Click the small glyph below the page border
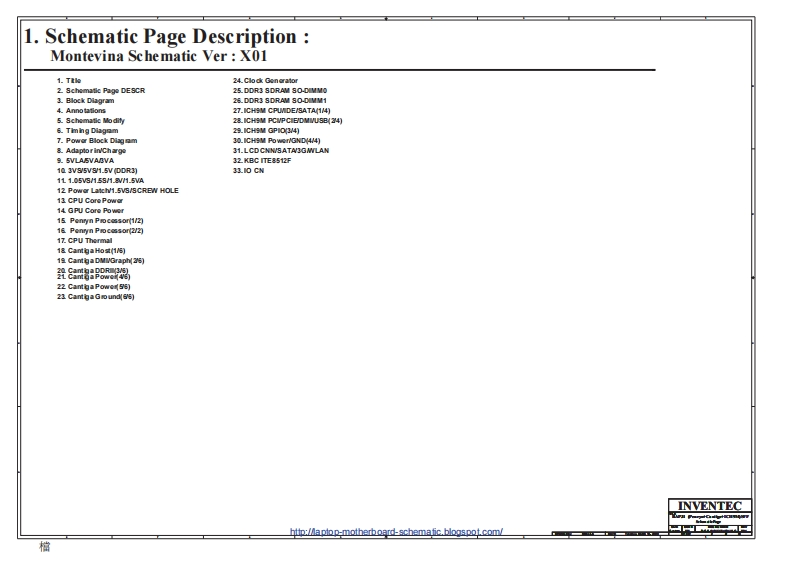This screenshot has height=561, width=793. 44,549
